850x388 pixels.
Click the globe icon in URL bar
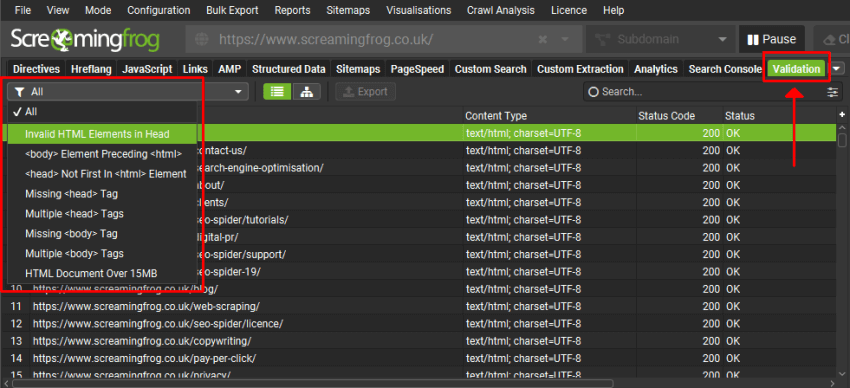pos(202,40)
